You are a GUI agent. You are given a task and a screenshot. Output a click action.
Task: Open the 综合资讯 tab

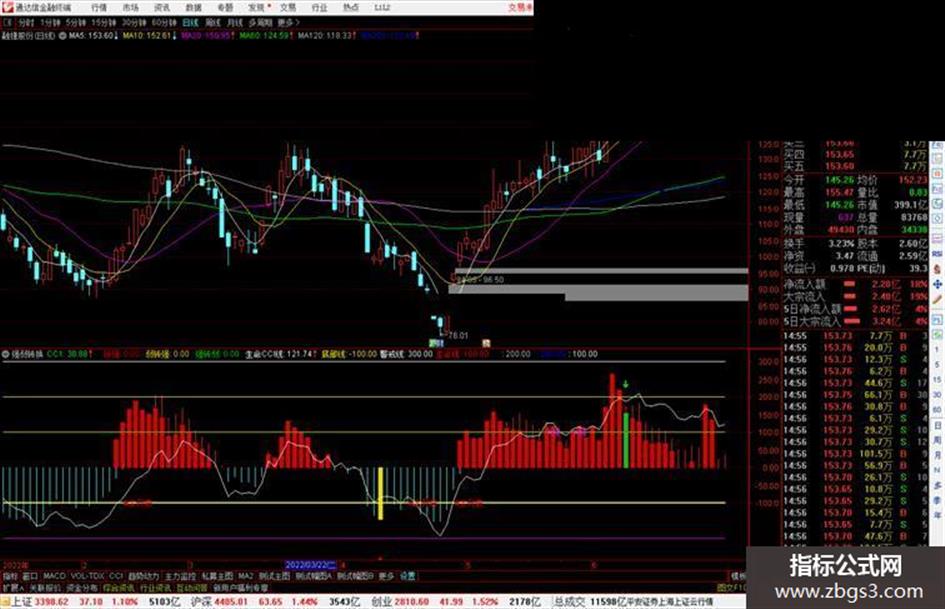coord(118,587)
